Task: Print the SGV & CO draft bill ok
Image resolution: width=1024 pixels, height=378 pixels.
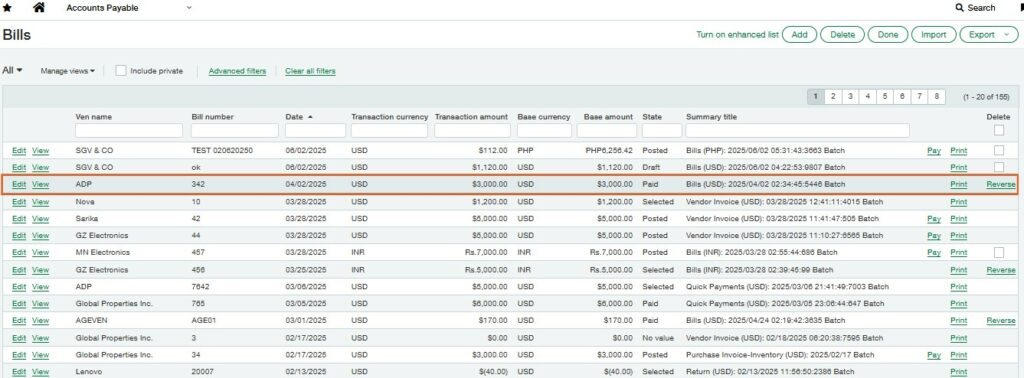Action: pyautogui.click(x=958, y=168)
